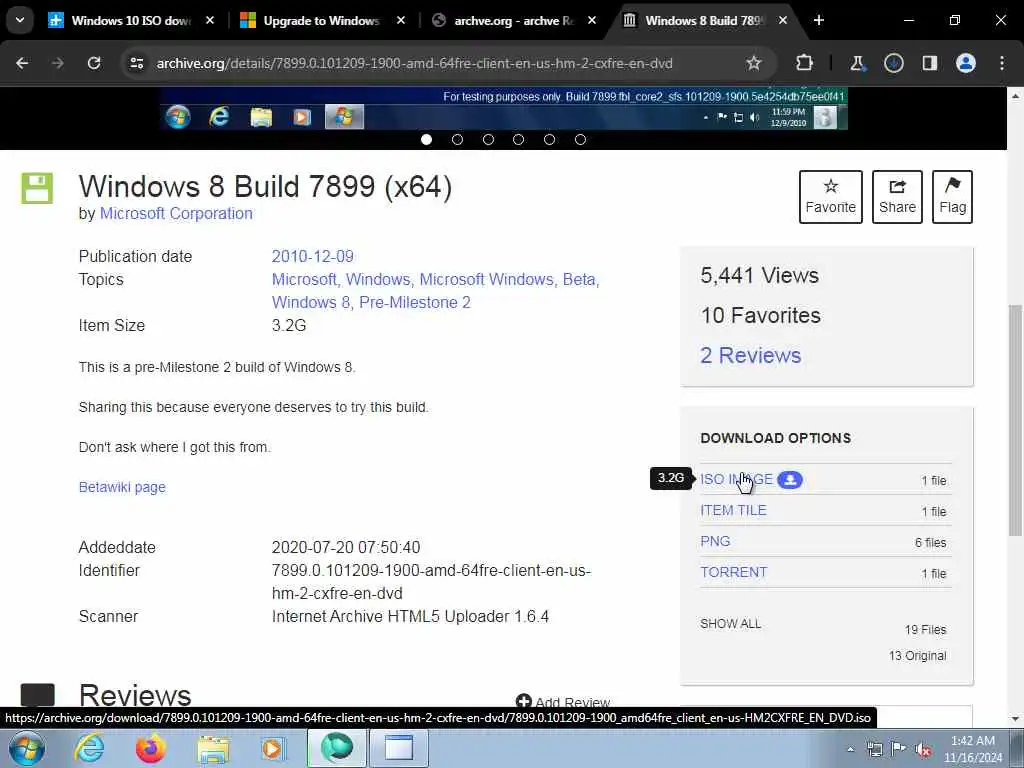The image size is (1024, 768).
Task: Click the green software floppy icon
Action: (37, 188)
